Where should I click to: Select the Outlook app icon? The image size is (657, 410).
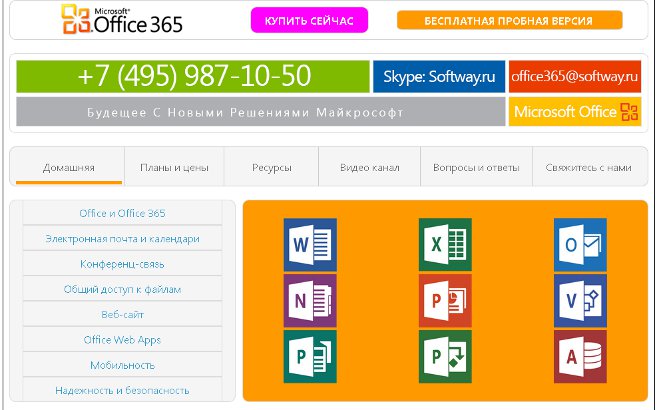[x=580, y=245]
